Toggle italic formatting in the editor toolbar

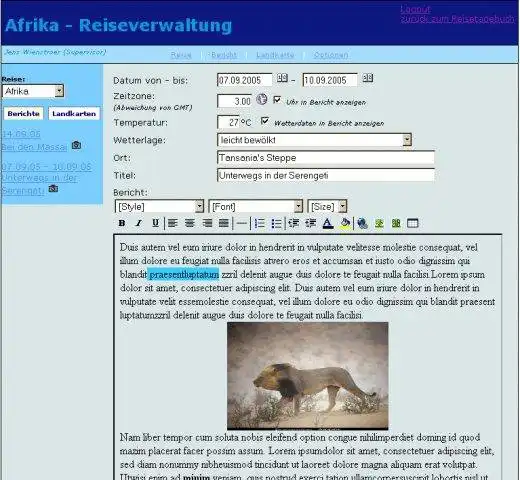click(139, 223)
